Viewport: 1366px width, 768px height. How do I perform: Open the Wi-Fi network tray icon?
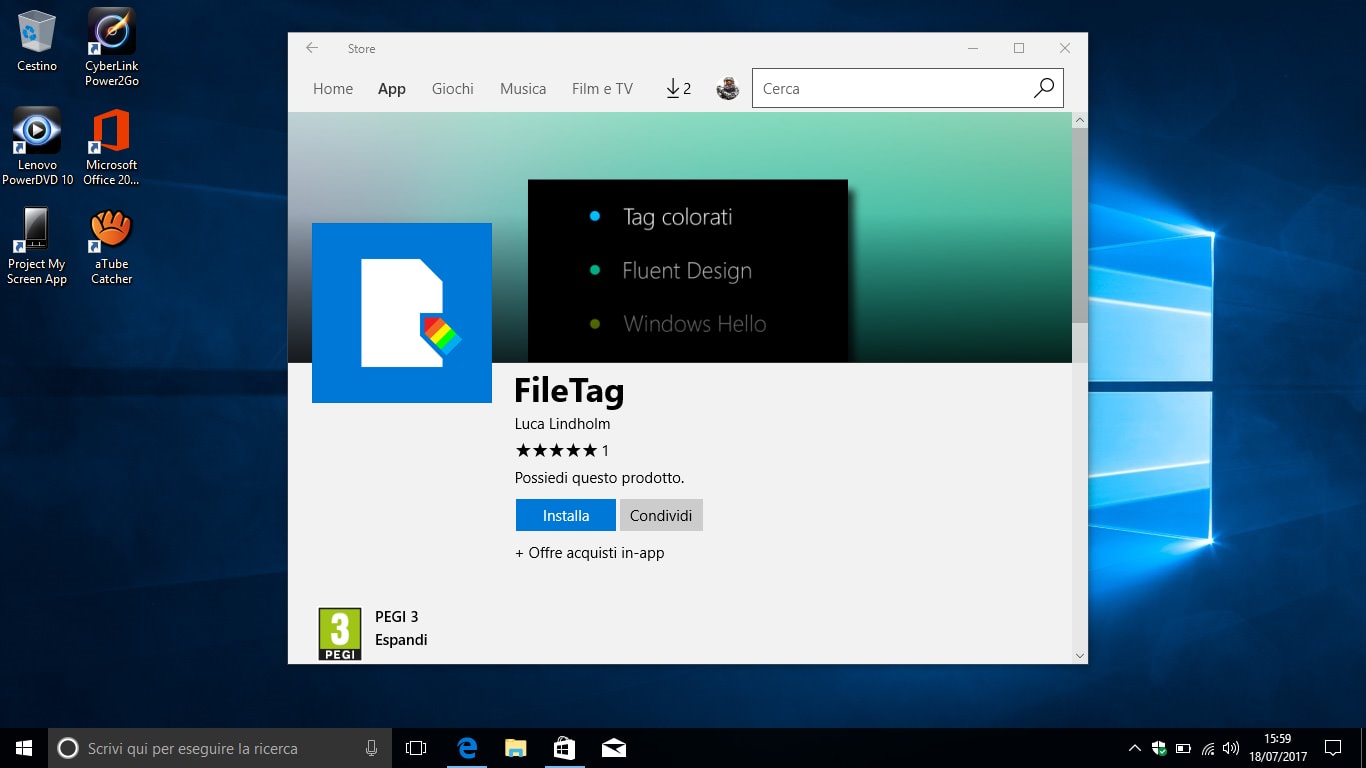pyautogui.click(x=1208, y=748)
